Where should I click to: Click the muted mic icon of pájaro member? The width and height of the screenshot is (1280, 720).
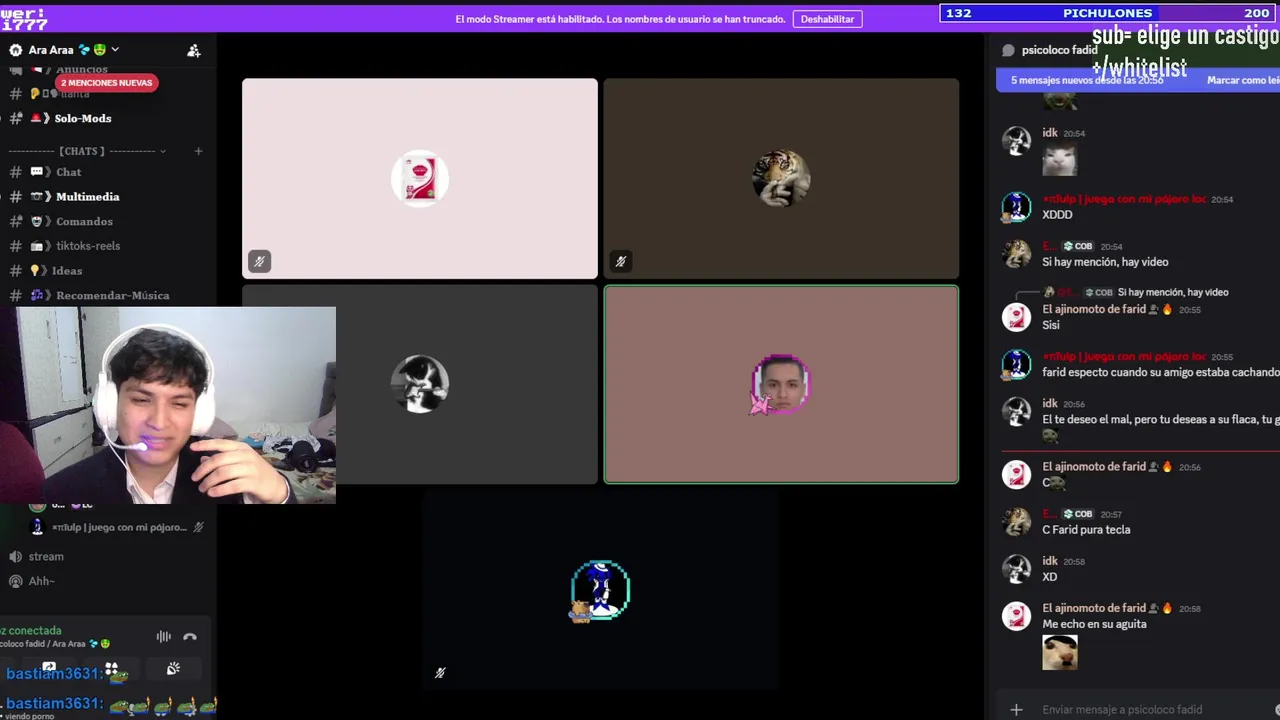point(198,527)
